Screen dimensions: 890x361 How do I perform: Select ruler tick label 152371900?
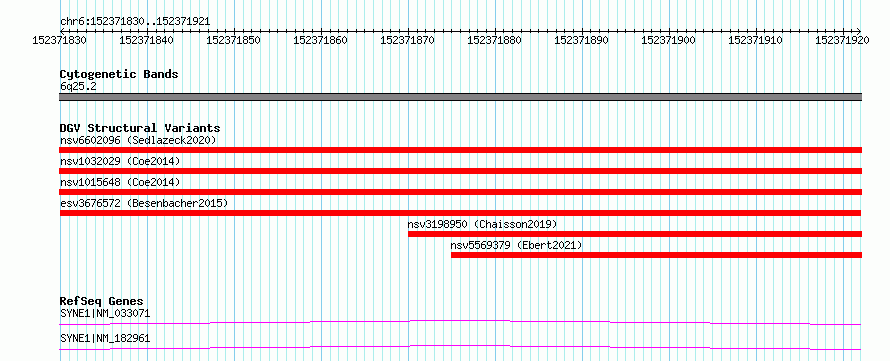668,40
